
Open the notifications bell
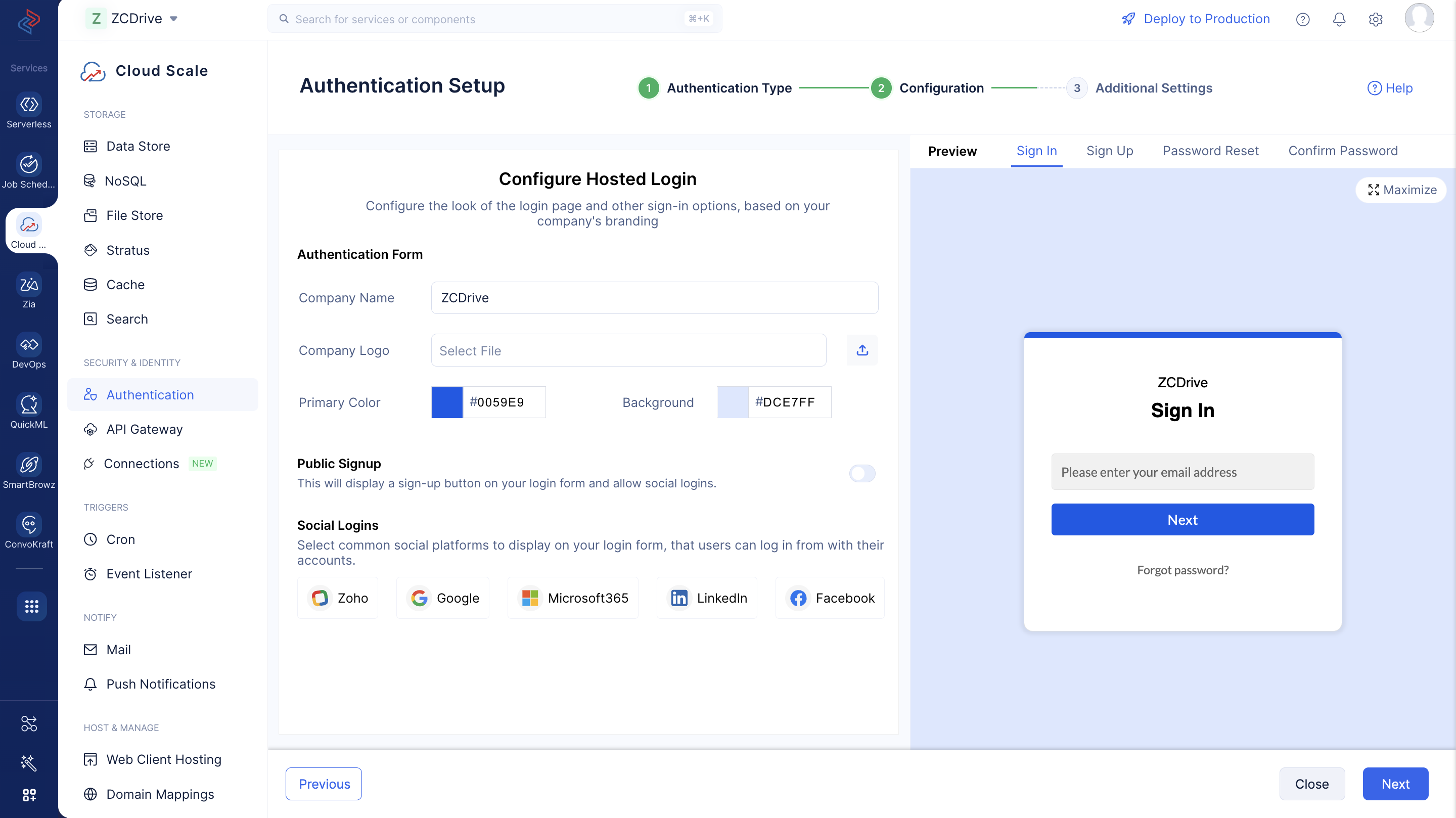(1339, 19)
